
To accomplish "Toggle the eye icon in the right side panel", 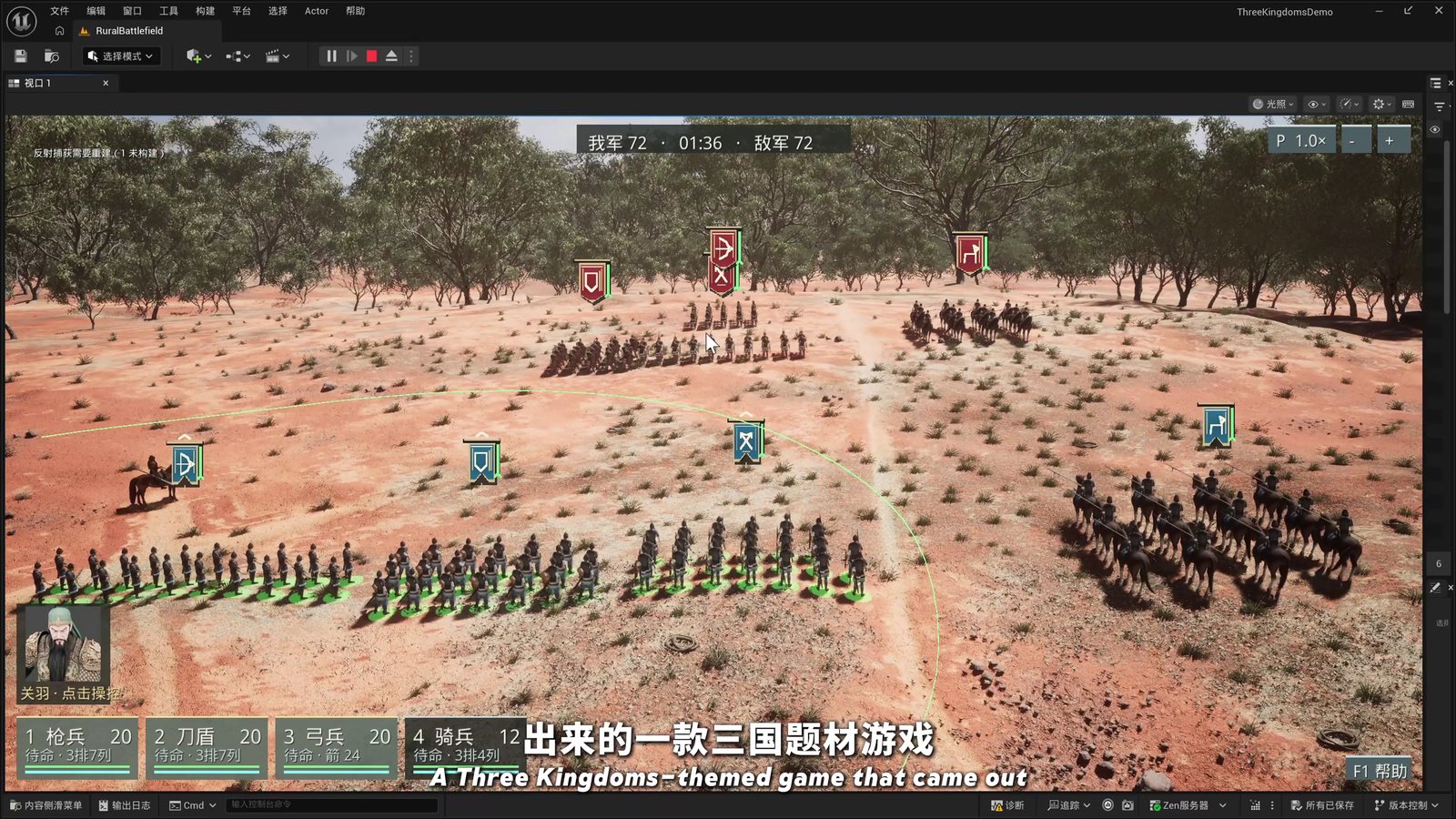I will (x=1435, y=129).
